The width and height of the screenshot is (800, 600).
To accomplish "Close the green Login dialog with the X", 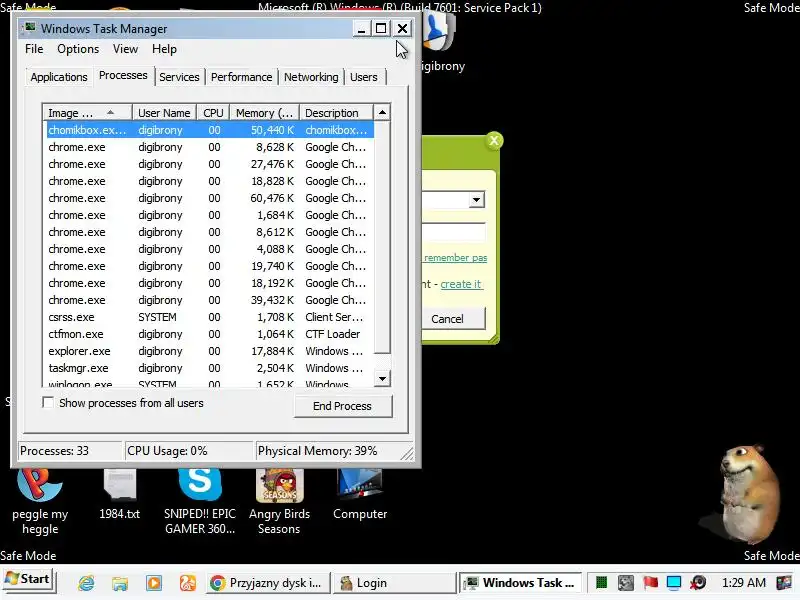I will [x=493, y=141].
